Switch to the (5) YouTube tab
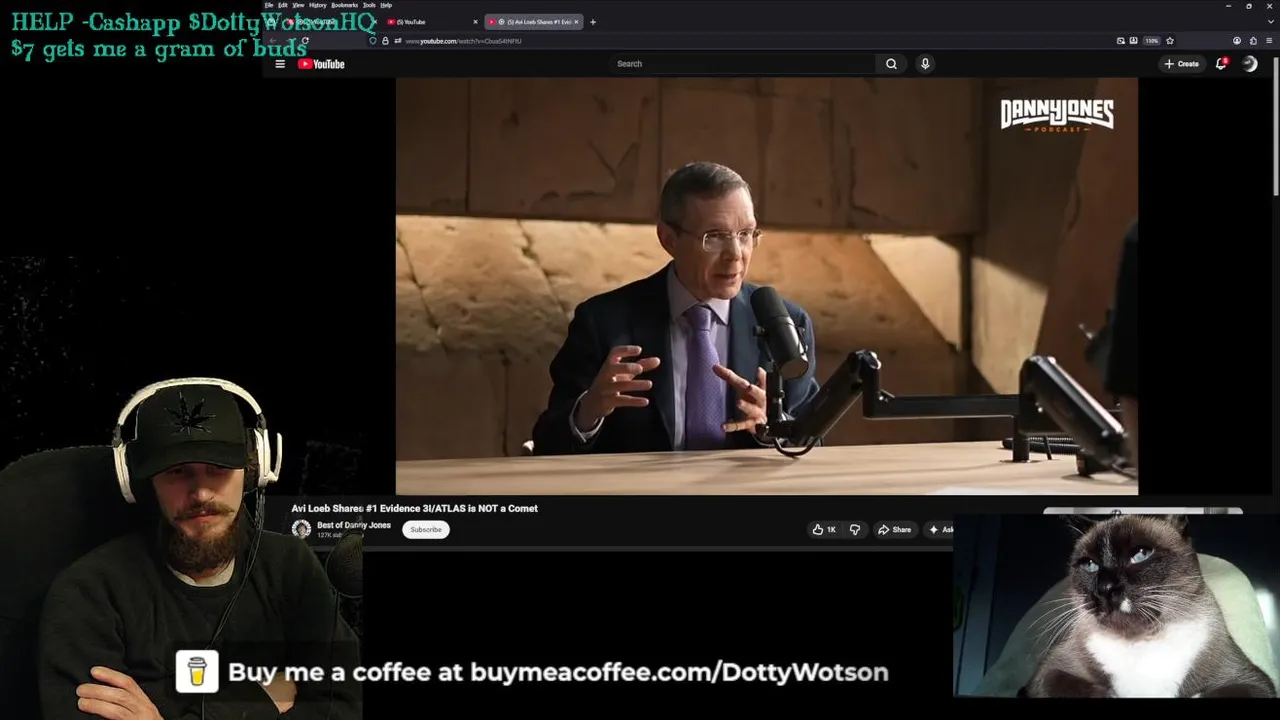Viewport: 1280px width, 720px height. point(433,22)
